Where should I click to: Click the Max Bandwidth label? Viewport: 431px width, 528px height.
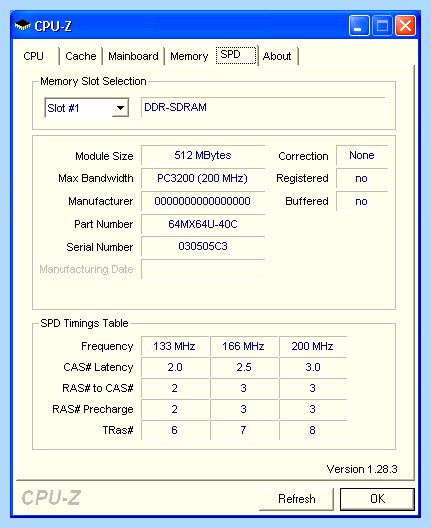point(96,178)
